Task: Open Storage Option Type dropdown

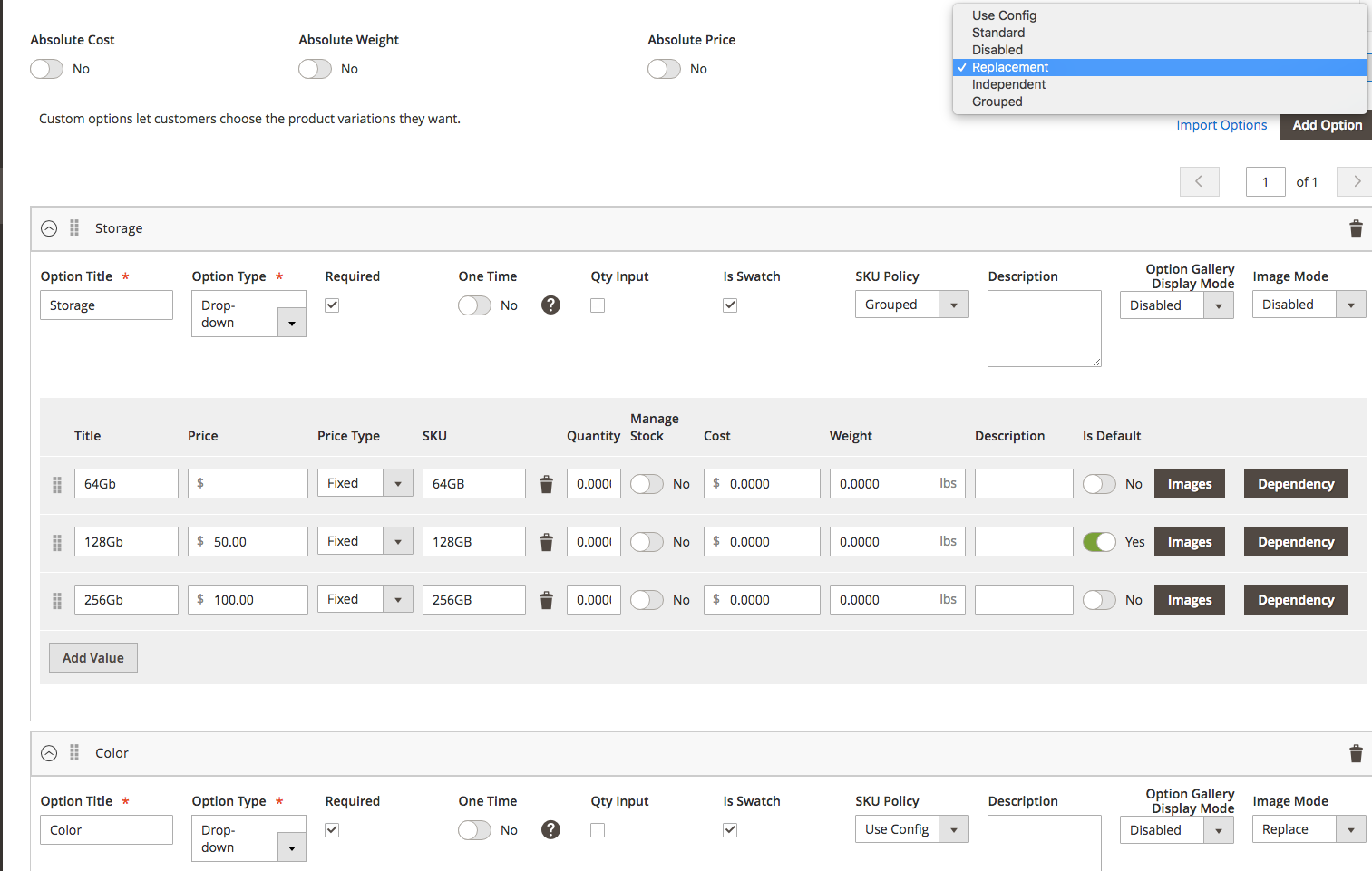Action: click(x=248, y=314)
